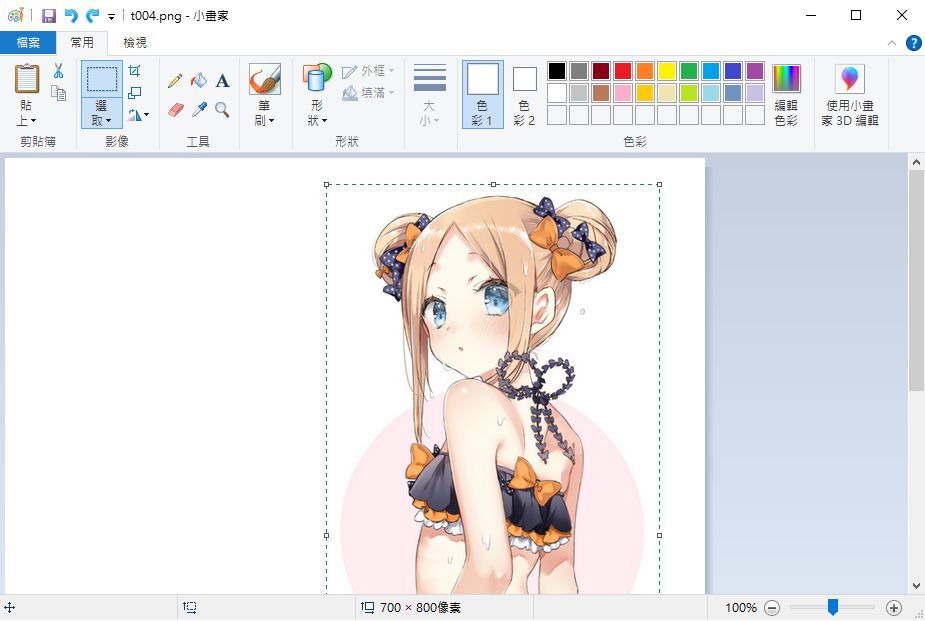Pick the white color swatch
This screenshot has height=621, width=925.
(557, 93)
